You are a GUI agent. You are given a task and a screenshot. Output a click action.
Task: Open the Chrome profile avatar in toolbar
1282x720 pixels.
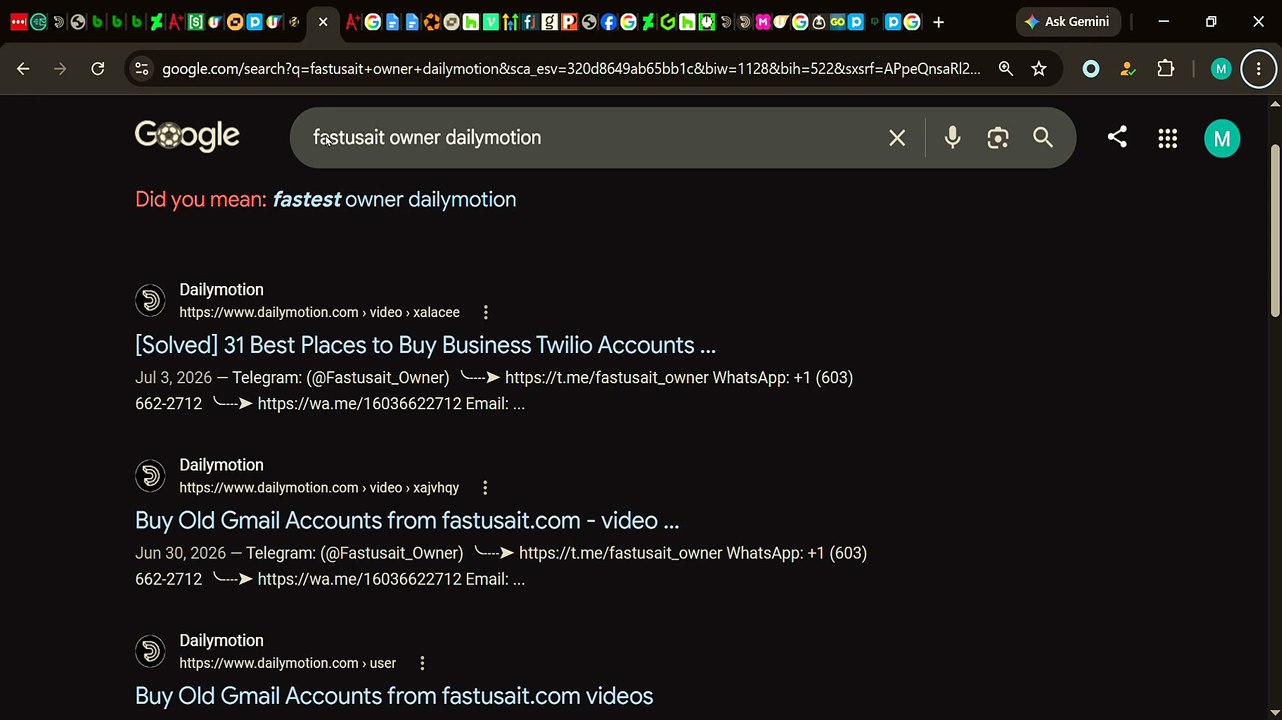point(1220,68)
